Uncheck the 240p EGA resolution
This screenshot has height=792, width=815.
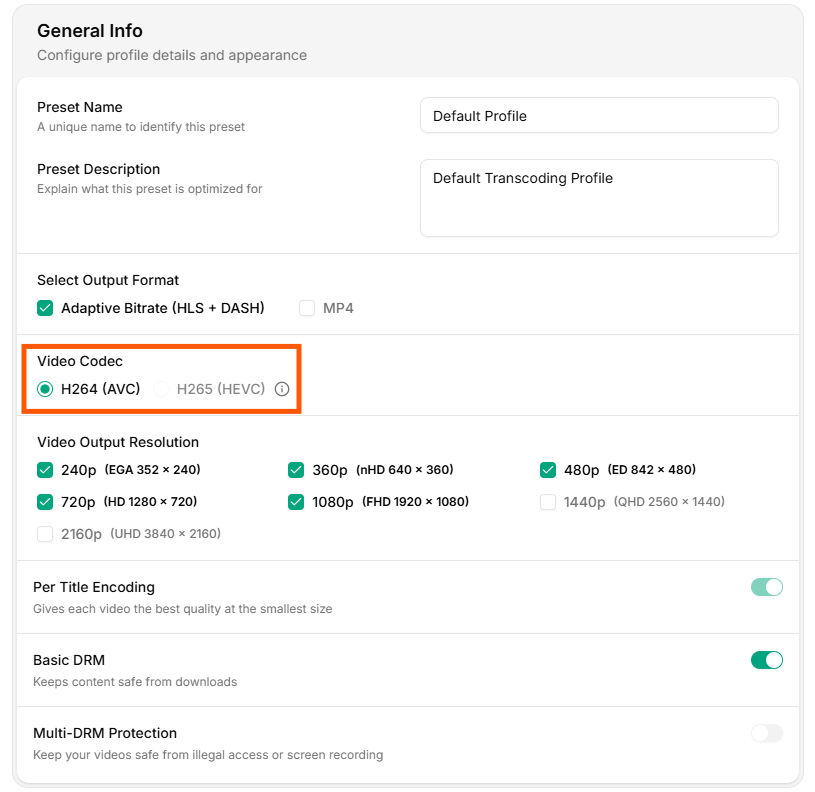pyautogui.click(x=45, y=469)
